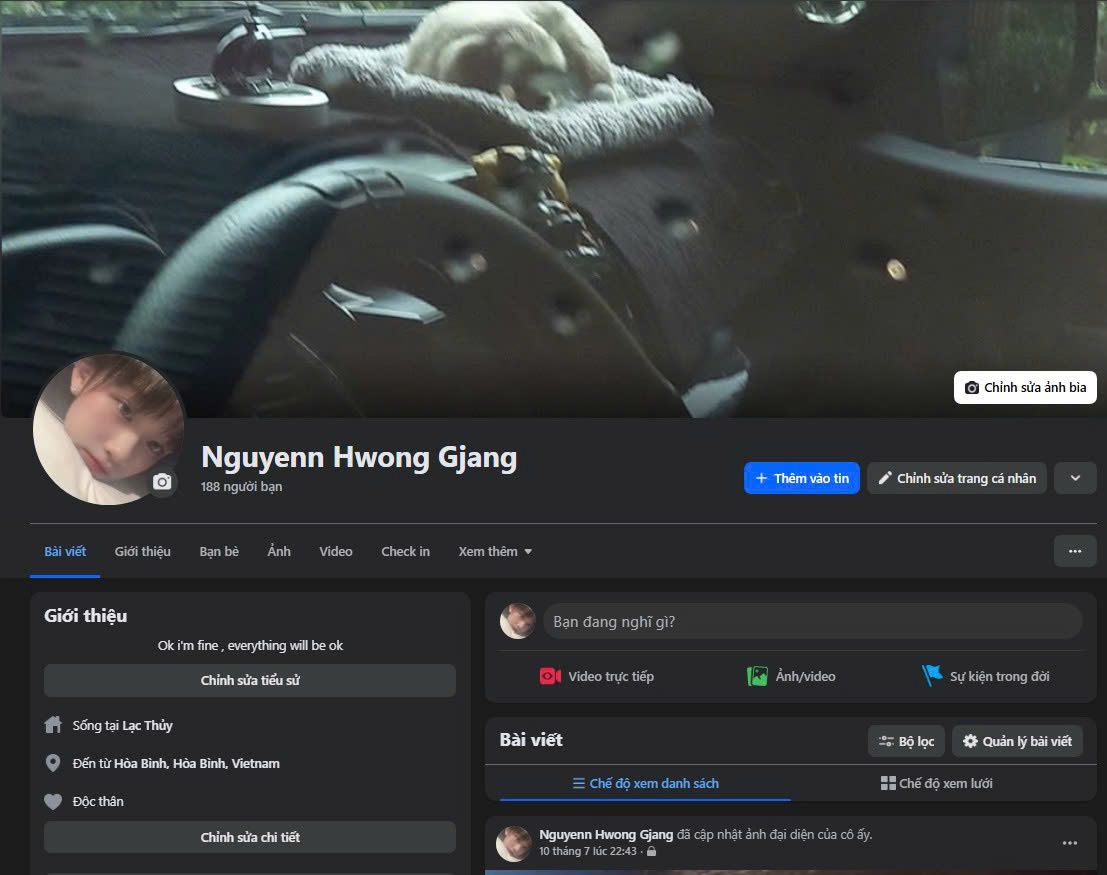Switch to grid view mode (Chế độ xem lưới)
Viewport: 1107px width, 875px height.
coord(937,783)
